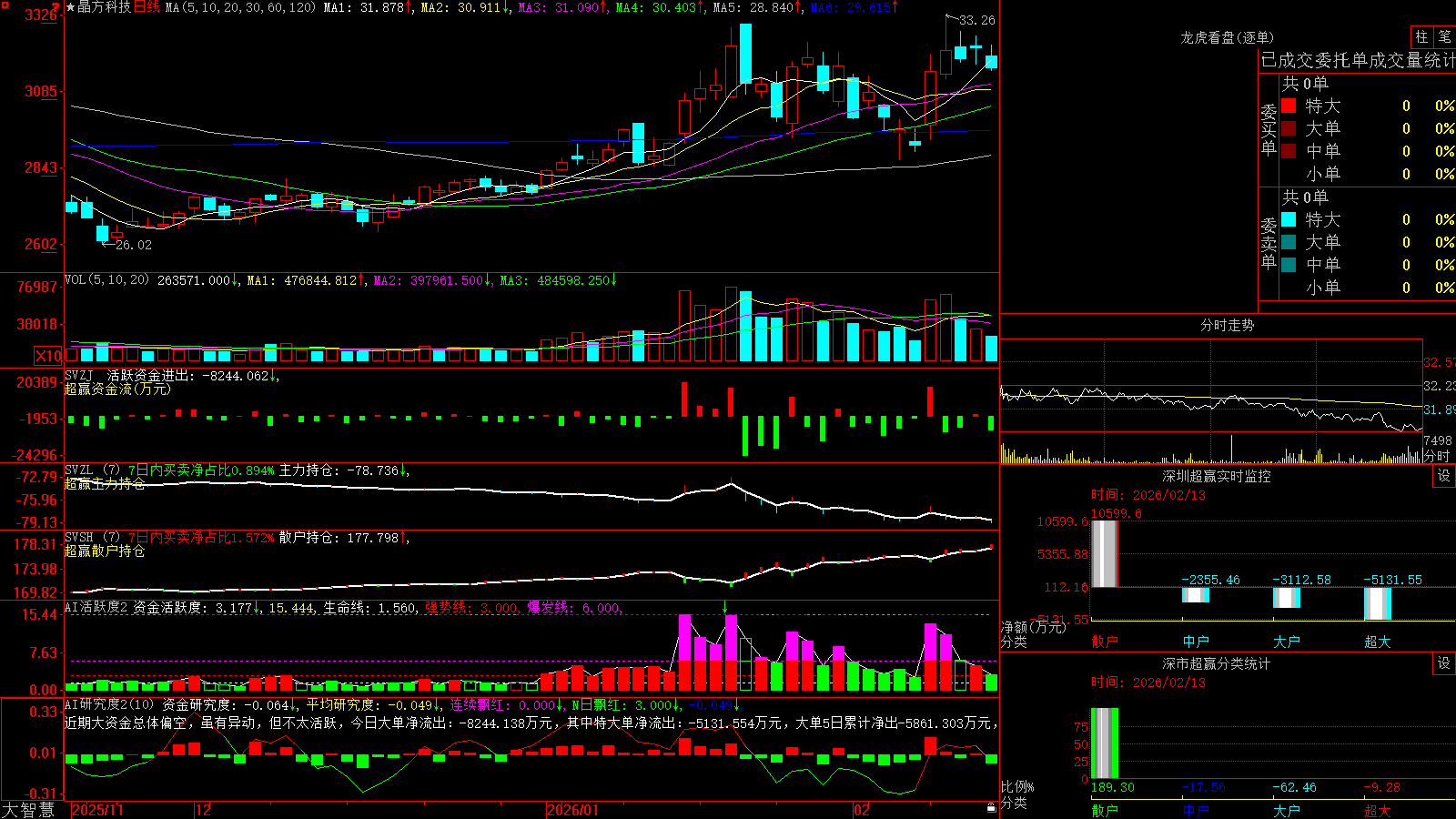Click the 分时走势 panel title

[1227, 325]
